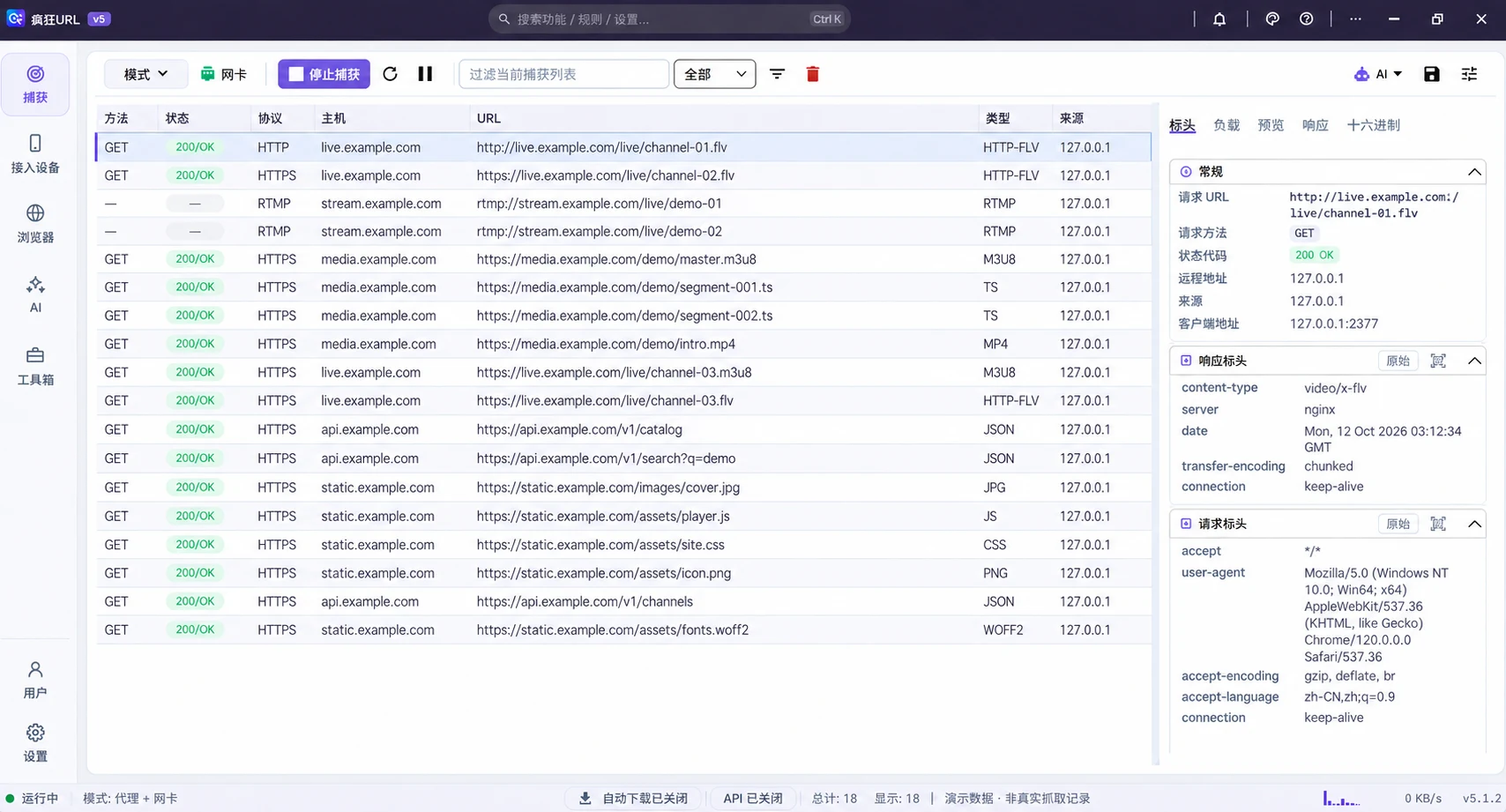Select the assets/icon.png row
The image size is (1506, 812).
point(623,573)
